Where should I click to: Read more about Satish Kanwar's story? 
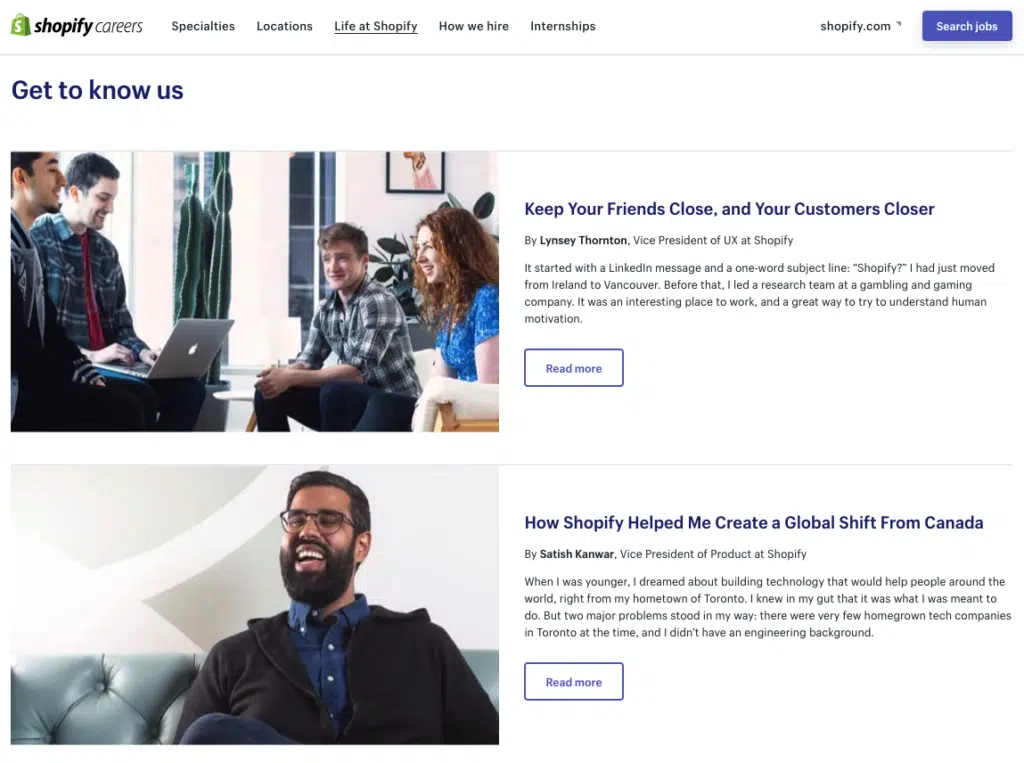(573, 681)
